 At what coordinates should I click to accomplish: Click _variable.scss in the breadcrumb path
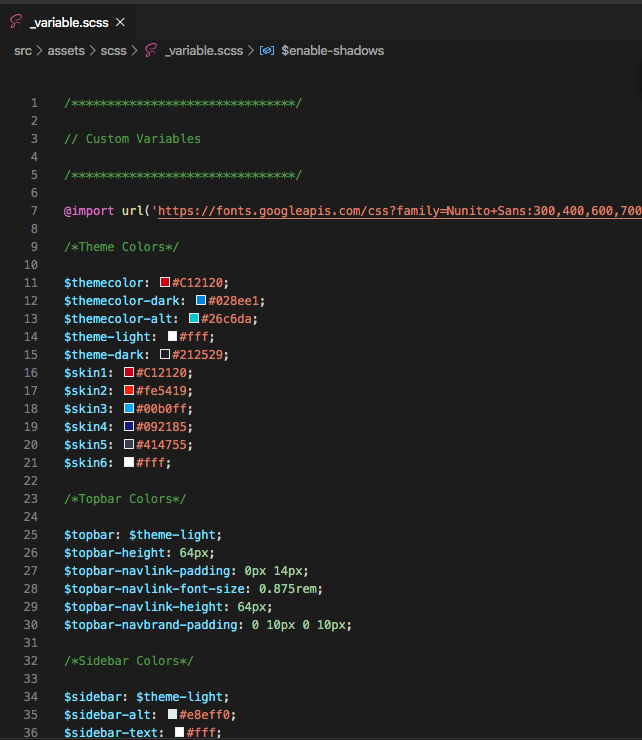203,50
